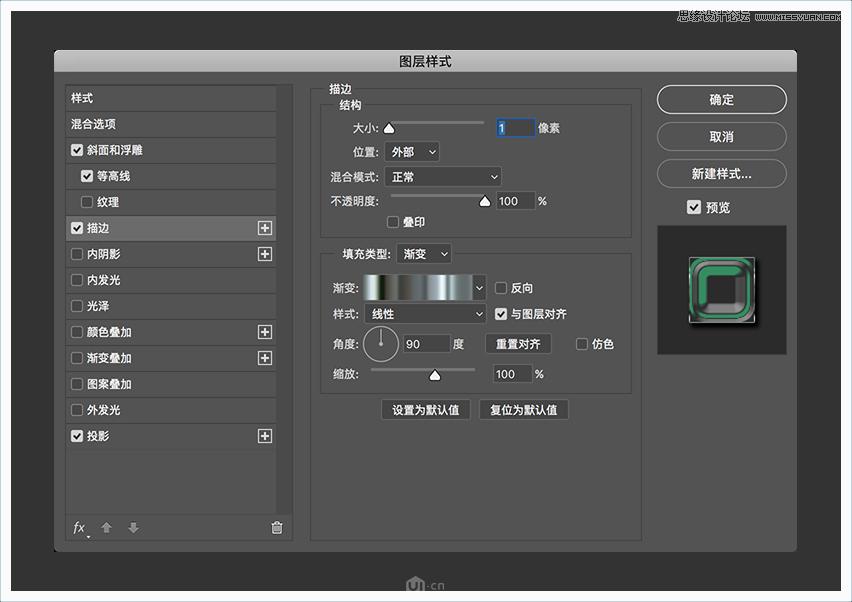Click the plus icon beside 描边
The width and height of the screenshot is (852, 602).
tap(266, 228)
